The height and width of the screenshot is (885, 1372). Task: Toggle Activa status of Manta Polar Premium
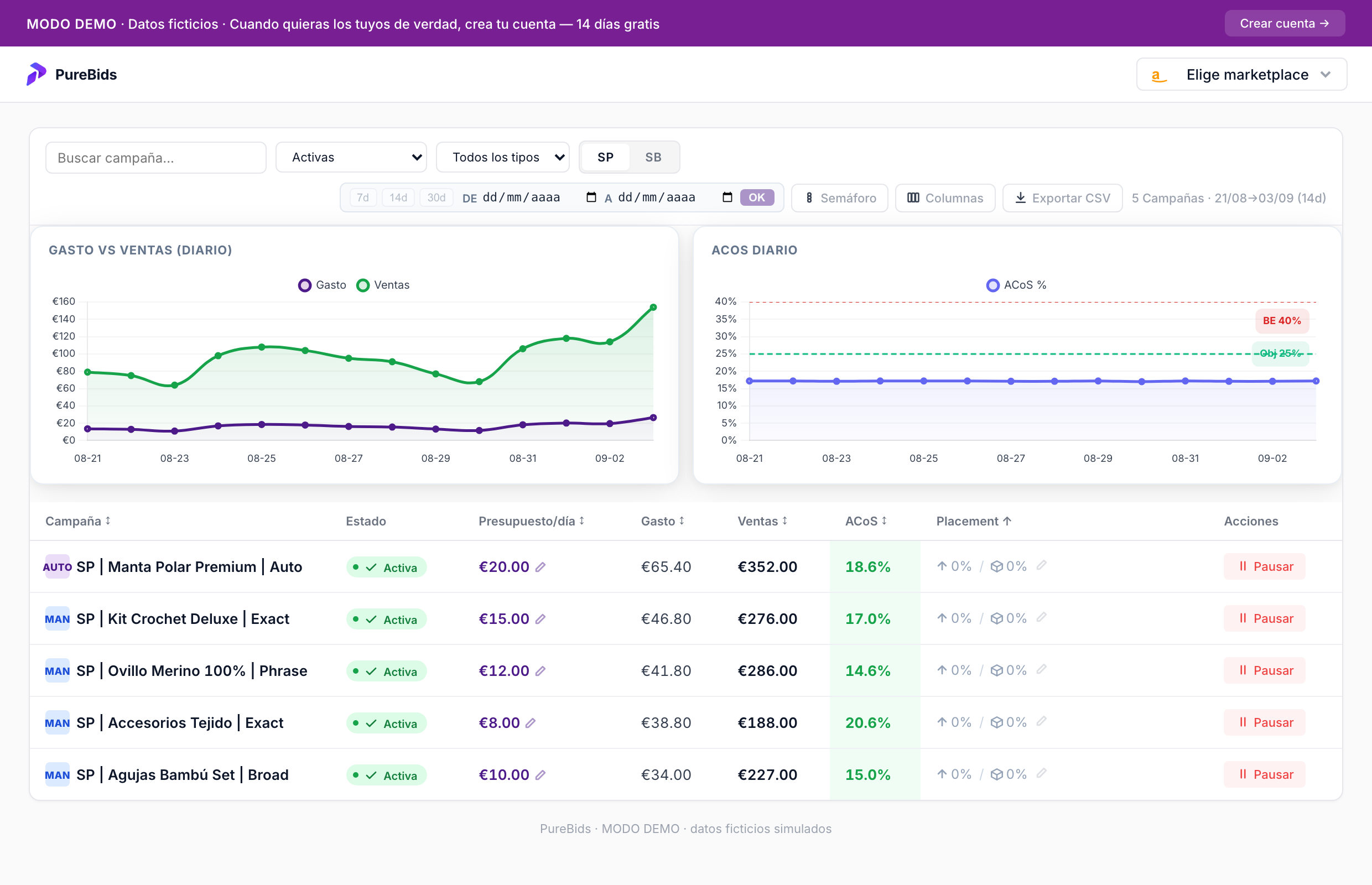386,567
